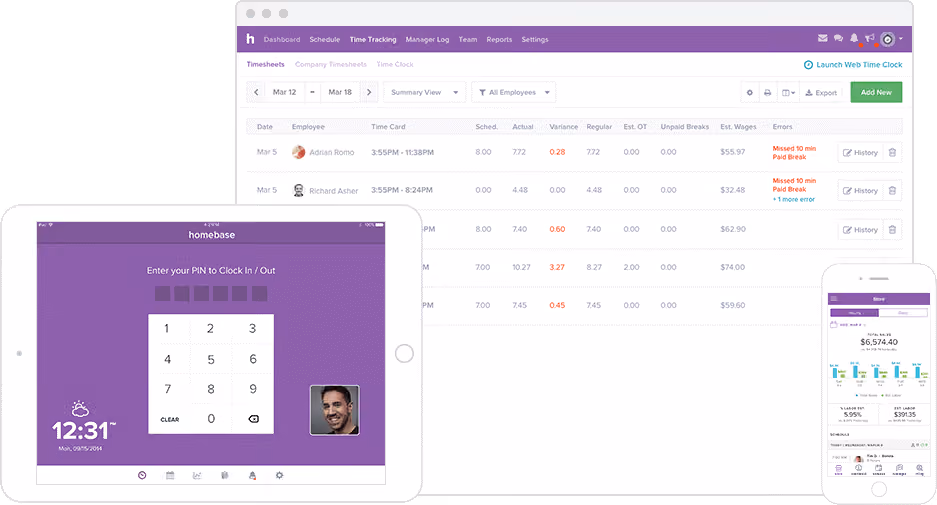
Task: Click Launch Web Time Clock link
Action: [853, 65]
